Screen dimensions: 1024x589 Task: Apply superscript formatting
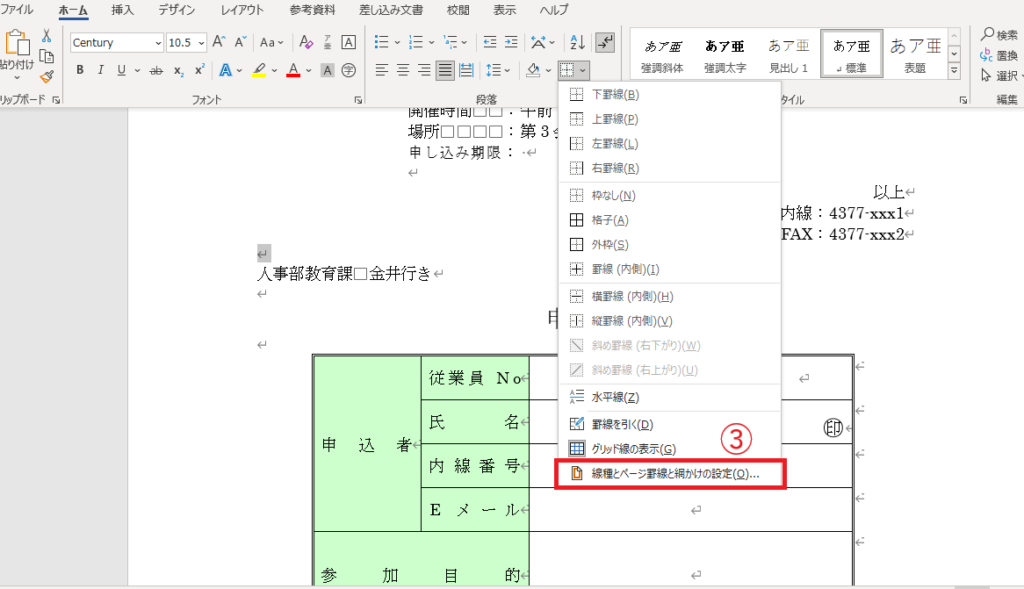click(x=199, y=71)
